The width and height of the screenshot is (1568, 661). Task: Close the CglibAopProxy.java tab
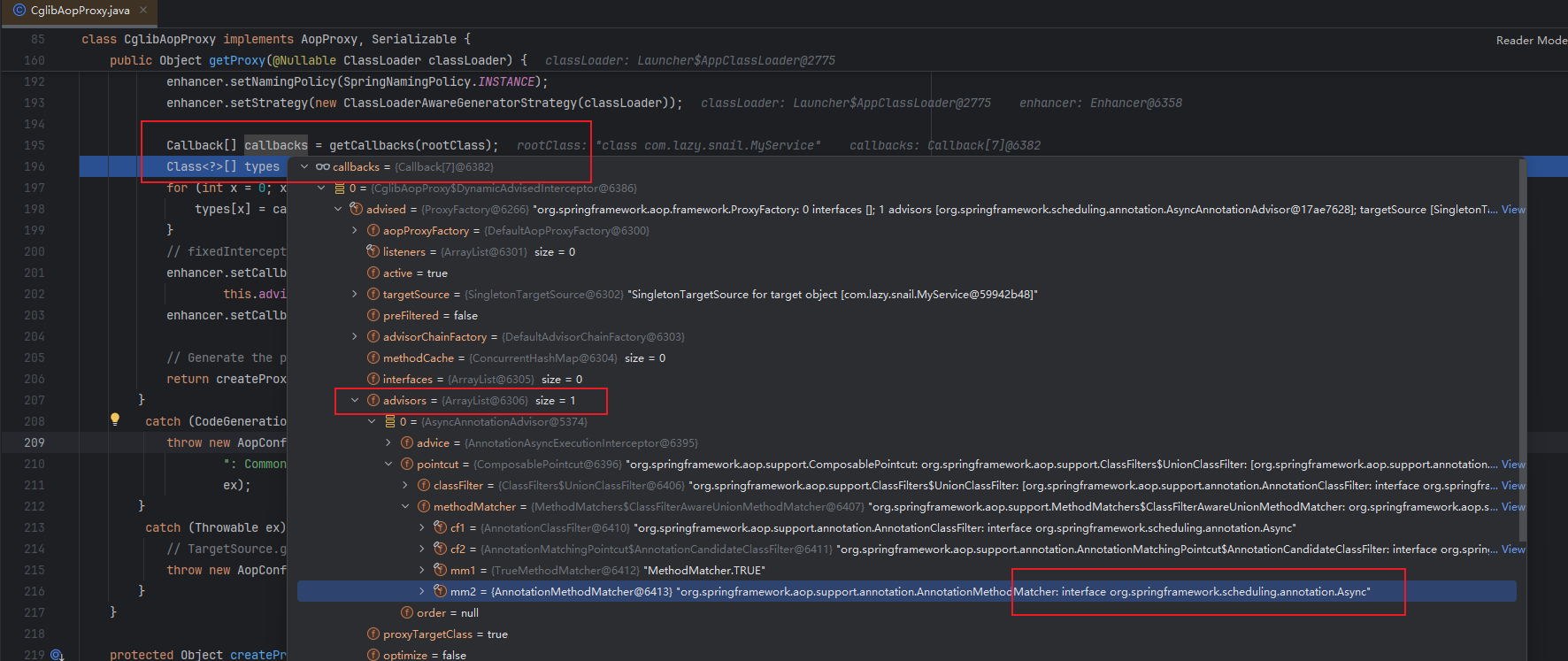pyautogui.click(x=143, y=11)
